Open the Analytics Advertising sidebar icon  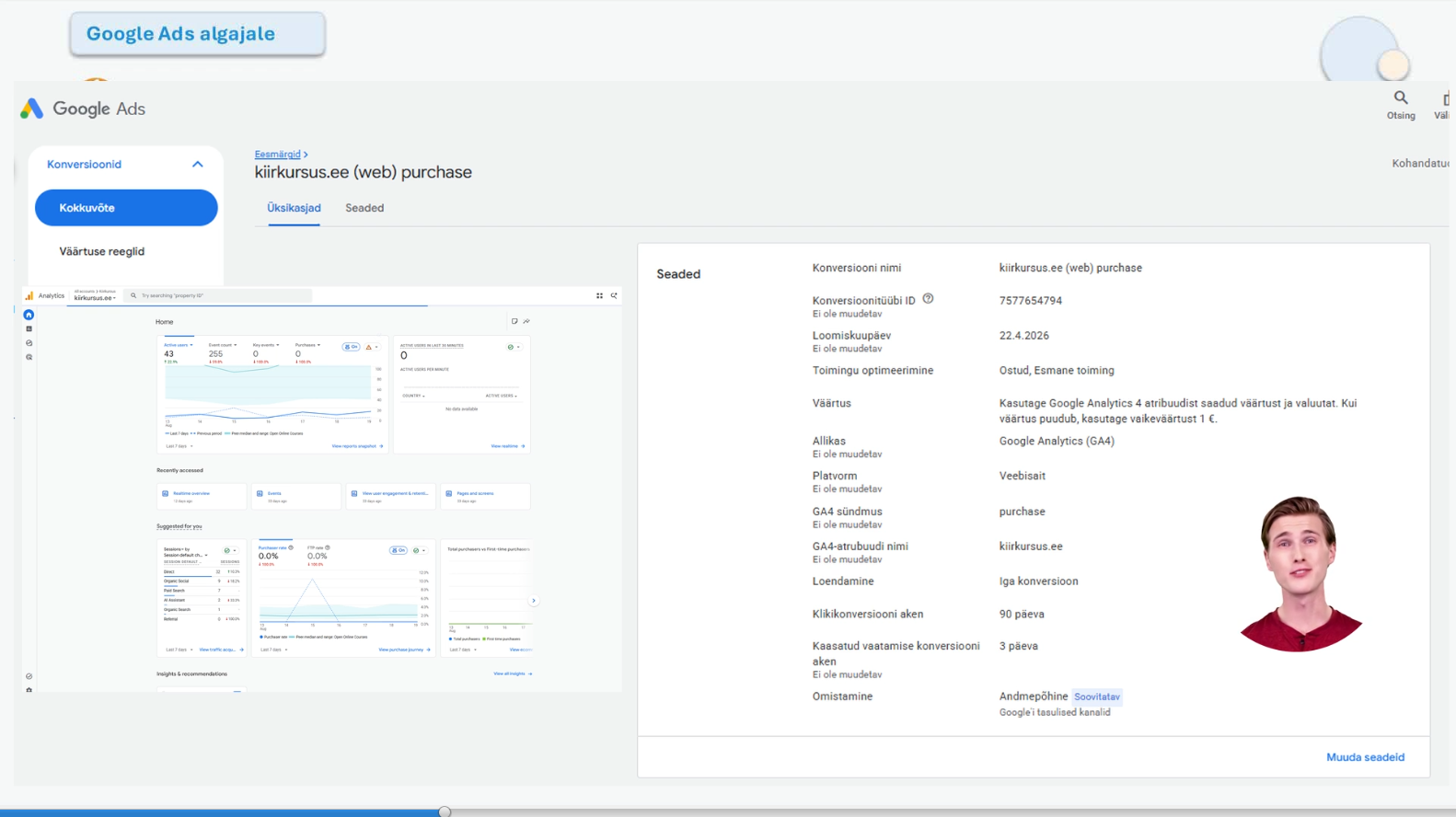(29, 357)
